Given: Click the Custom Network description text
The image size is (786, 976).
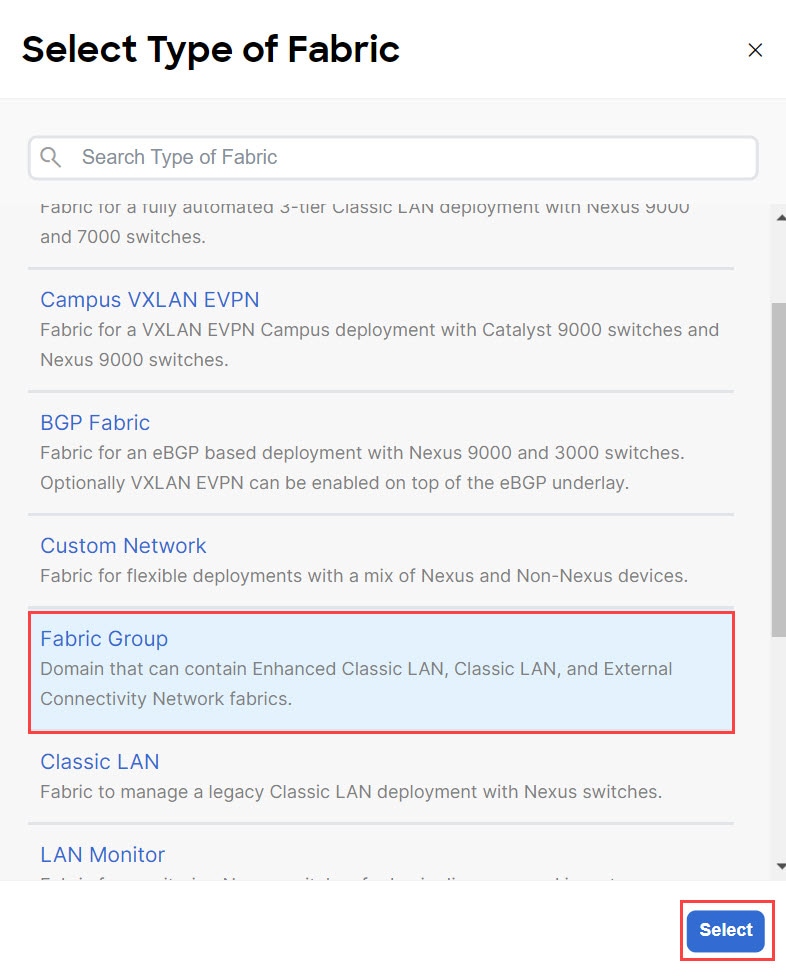Looking at the screenshot, I should pyautogui.click(x=364, y=576).
